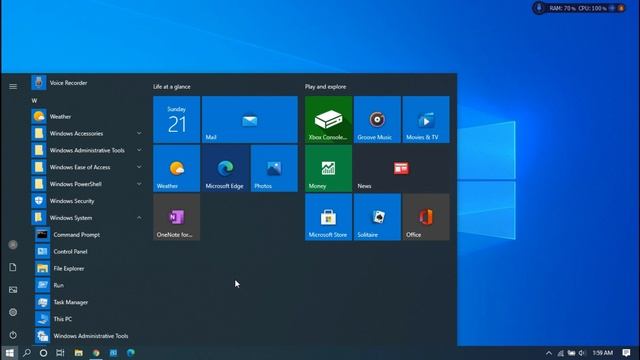Open Command Prompt

pos(87,235)
